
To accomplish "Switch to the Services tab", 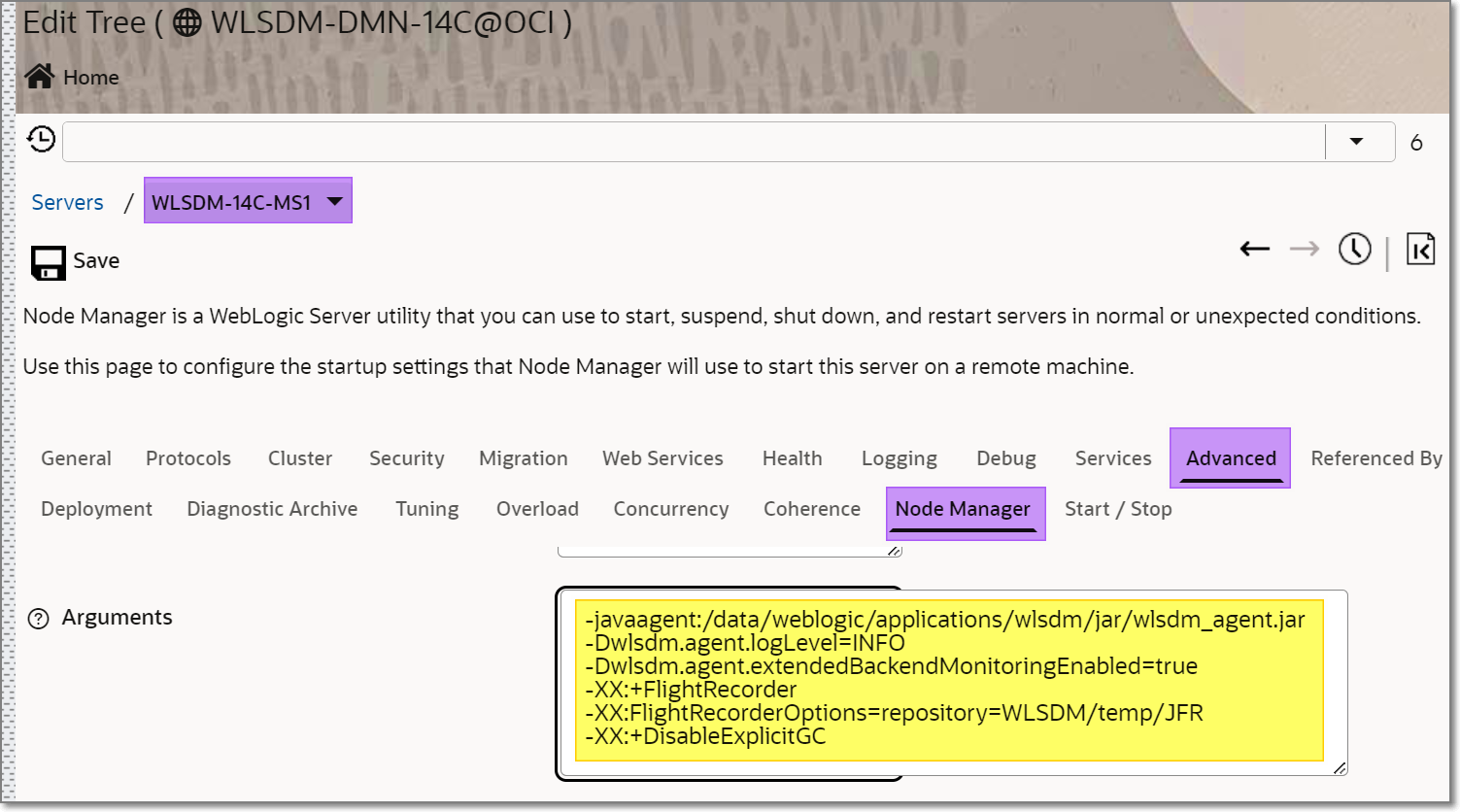I will click(x=1113, y=458).
